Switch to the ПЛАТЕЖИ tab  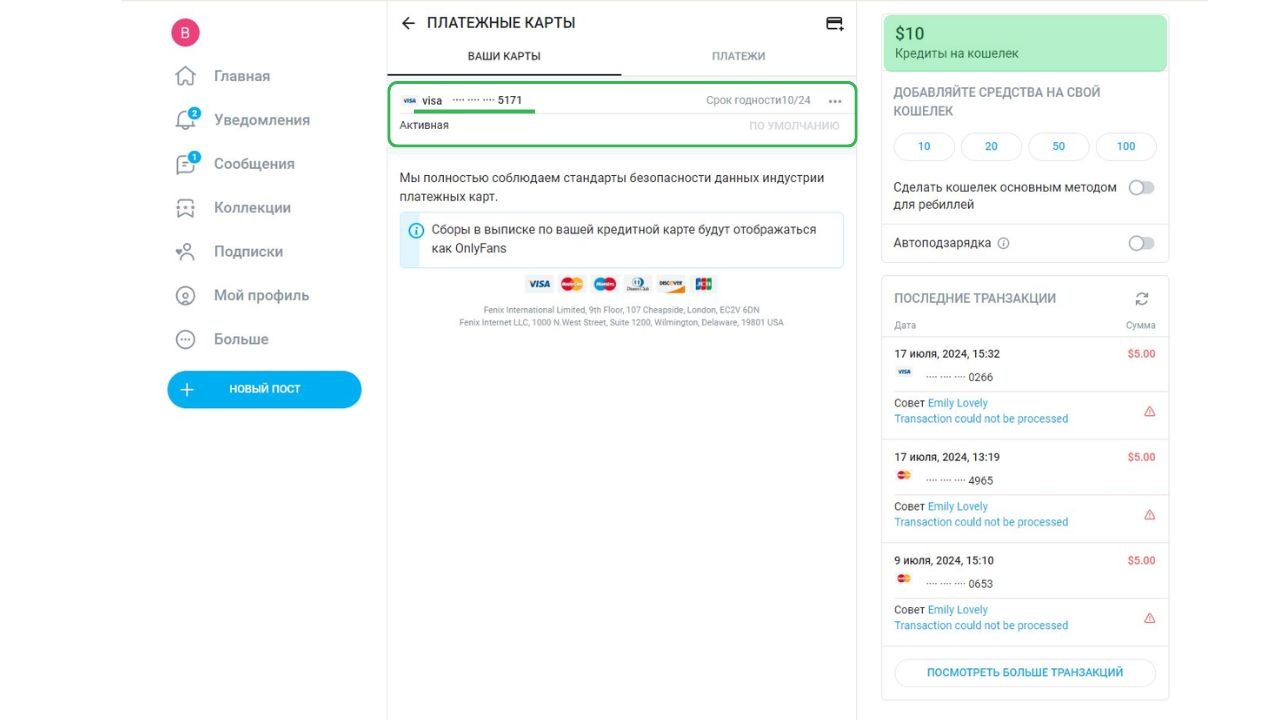tap(738, 56)
